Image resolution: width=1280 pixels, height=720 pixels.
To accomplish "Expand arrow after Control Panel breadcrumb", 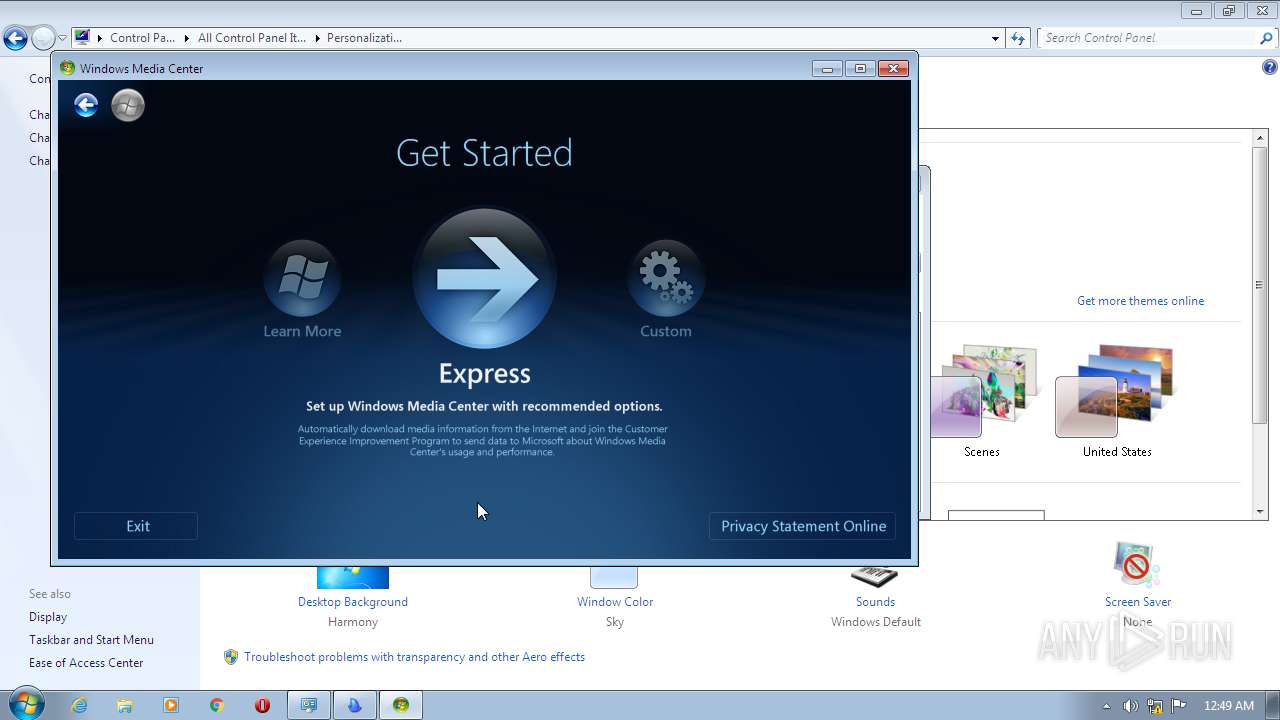I will (x=187, y=38).
